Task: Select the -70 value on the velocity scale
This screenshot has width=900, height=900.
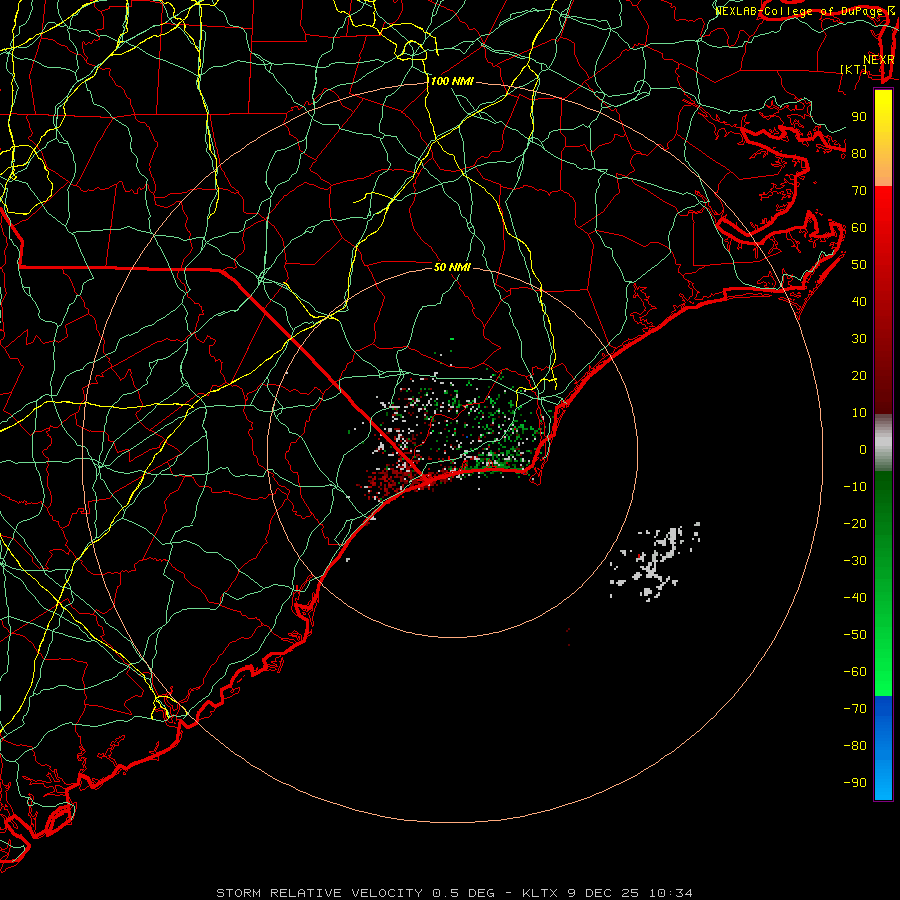Action: 855,709
